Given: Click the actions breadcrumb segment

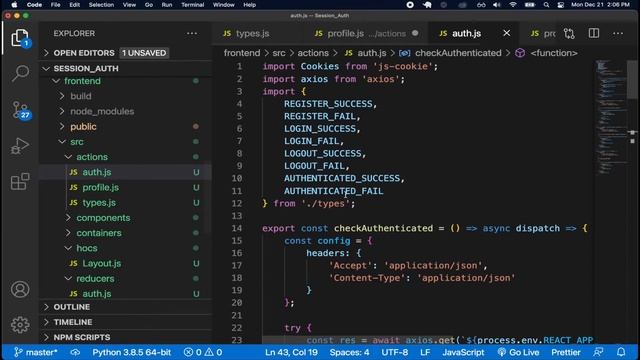Looking at the screenshot, I should point(313,53).
